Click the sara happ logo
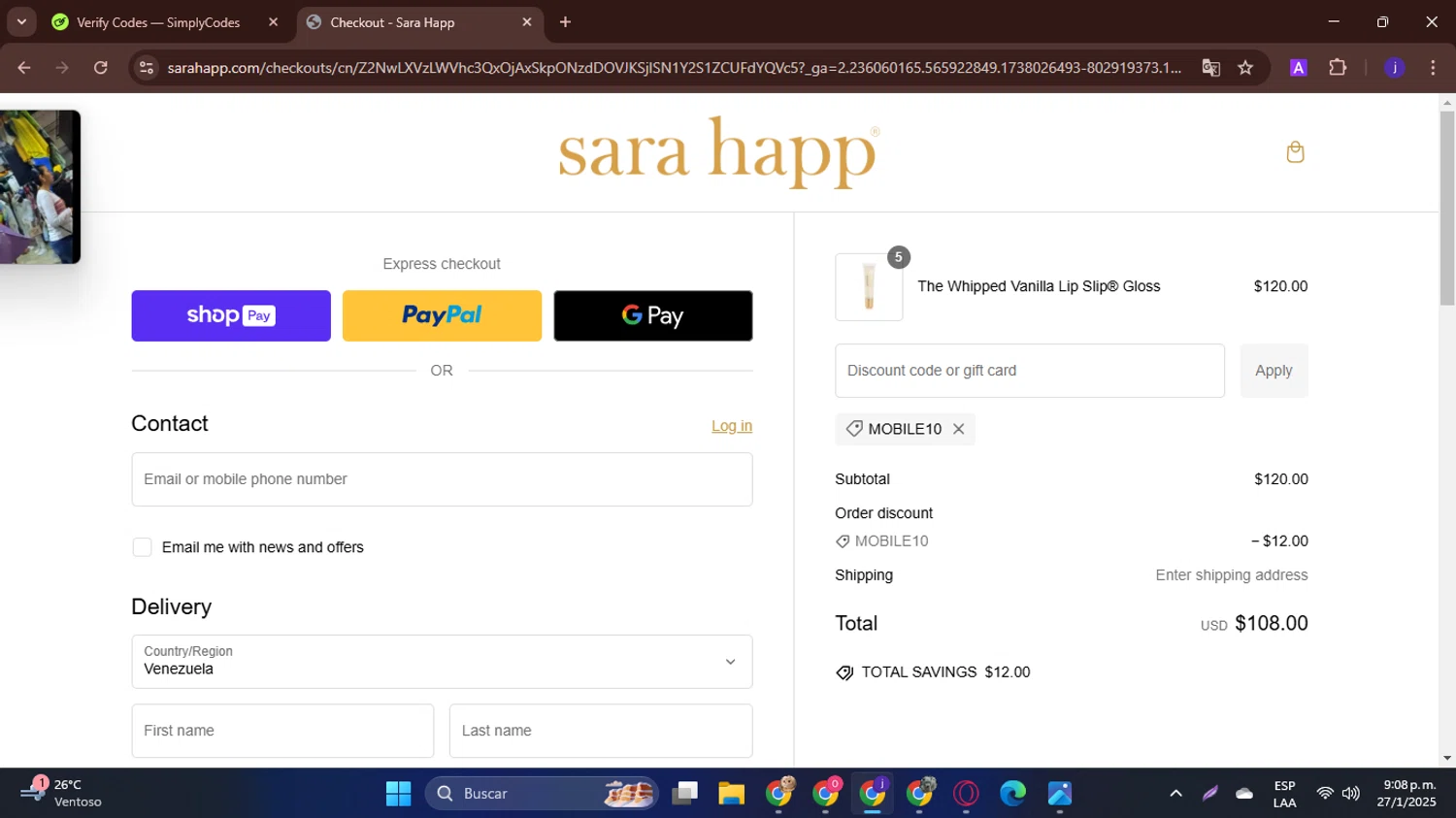The width and height of the screenshot is (1456, 818). pyautogui.click(x=719, y=152)
